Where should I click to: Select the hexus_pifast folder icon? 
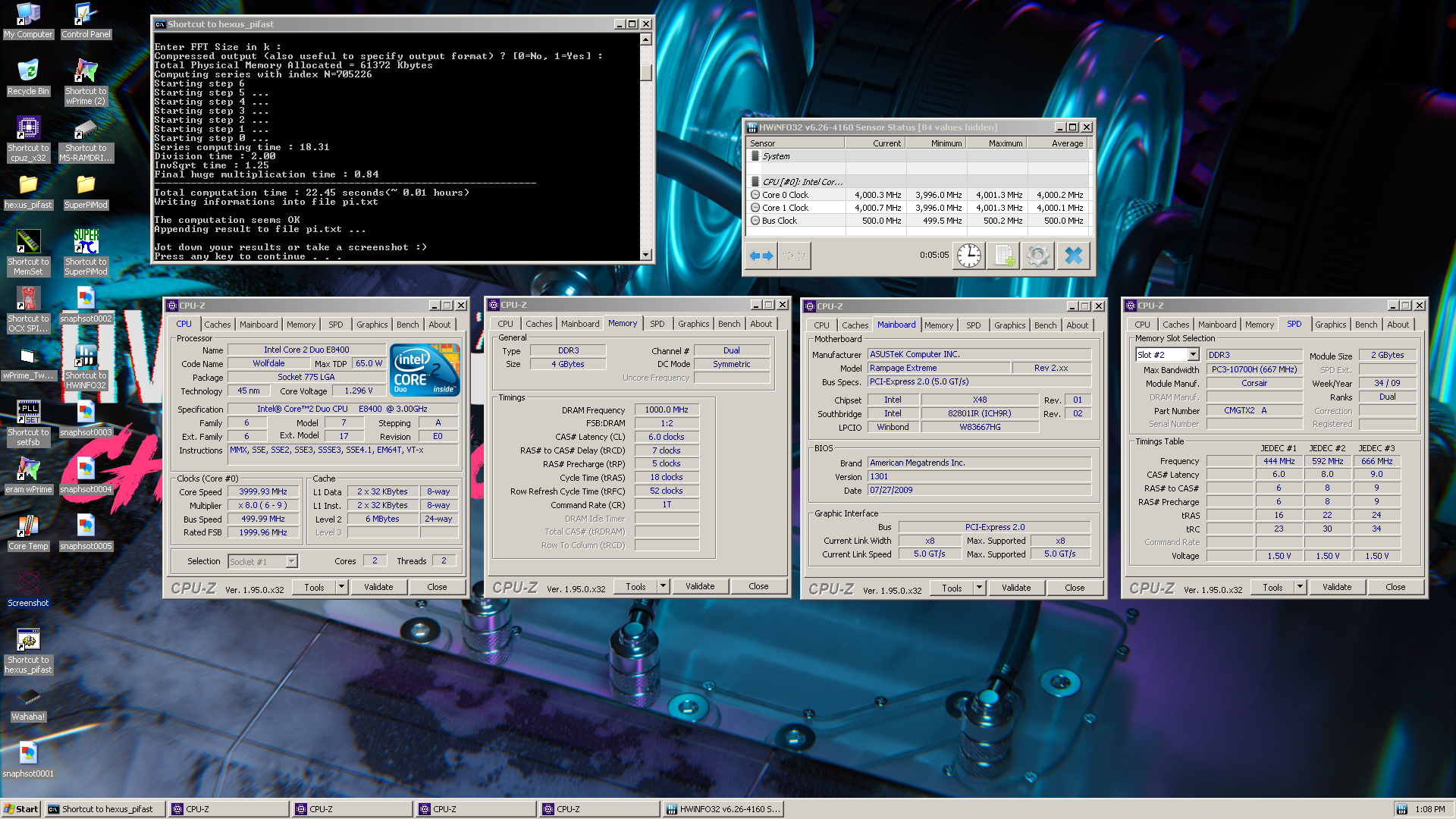click(x=28, y=191)
